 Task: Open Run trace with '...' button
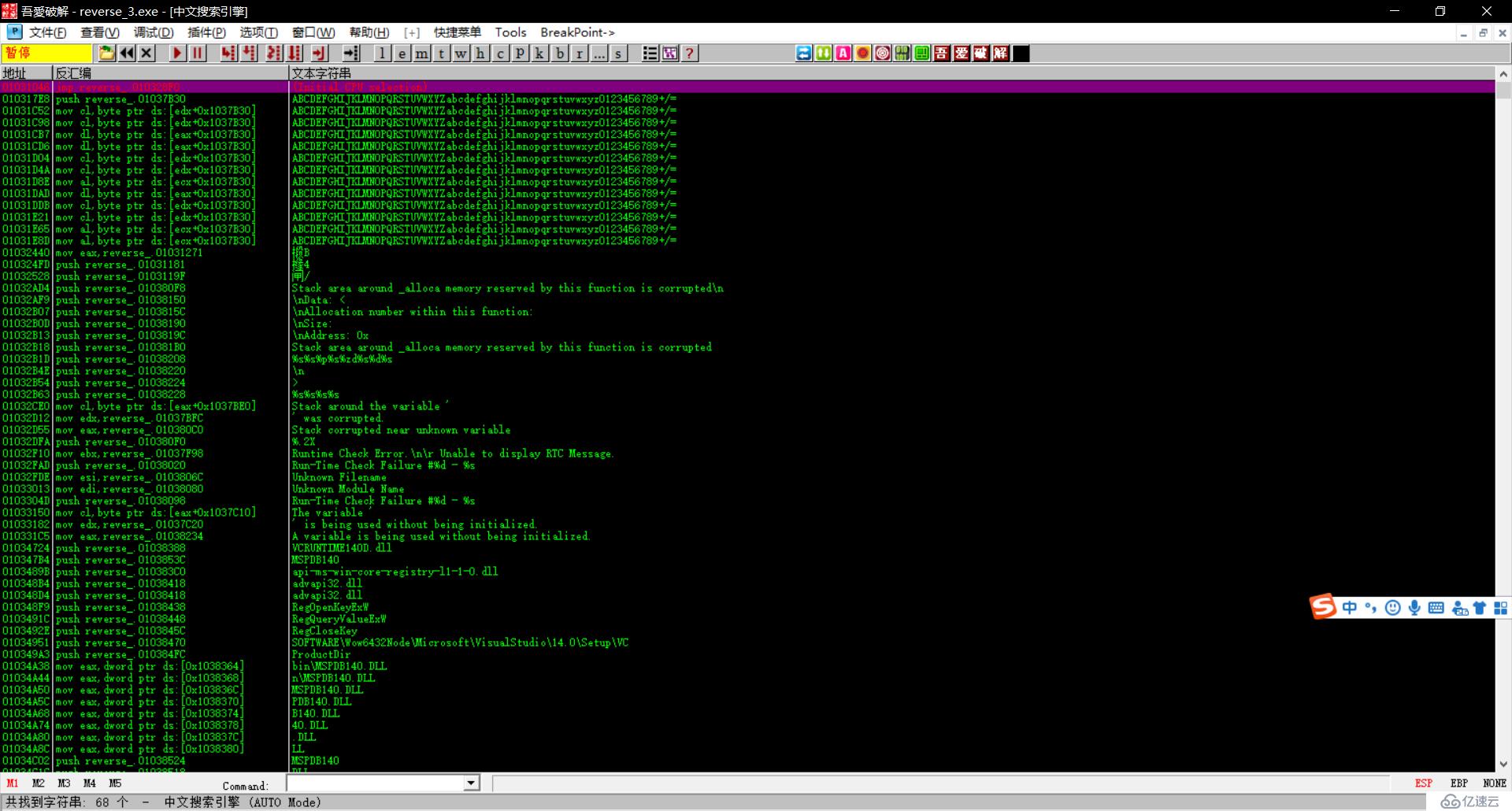[x=599, y=53]
